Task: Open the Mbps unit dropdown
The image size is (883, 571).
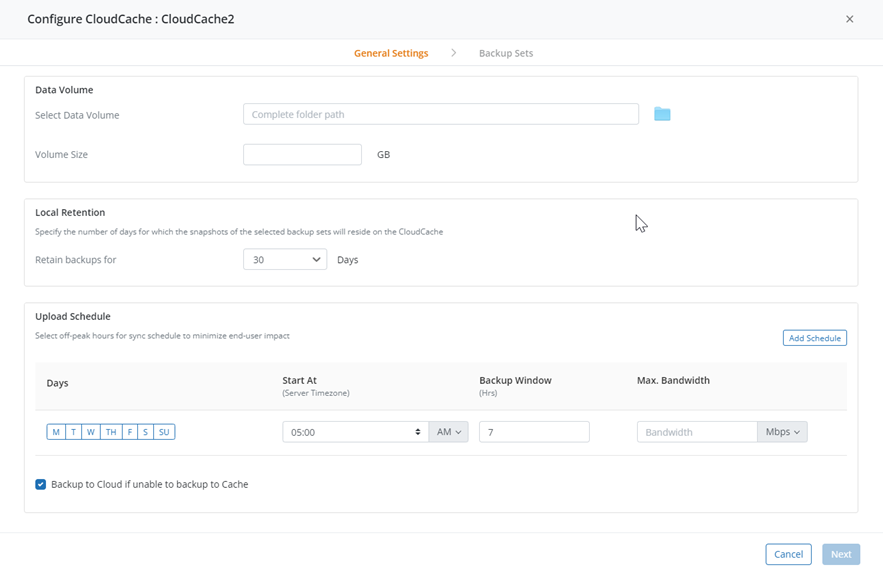Action: tap(782, 432)
